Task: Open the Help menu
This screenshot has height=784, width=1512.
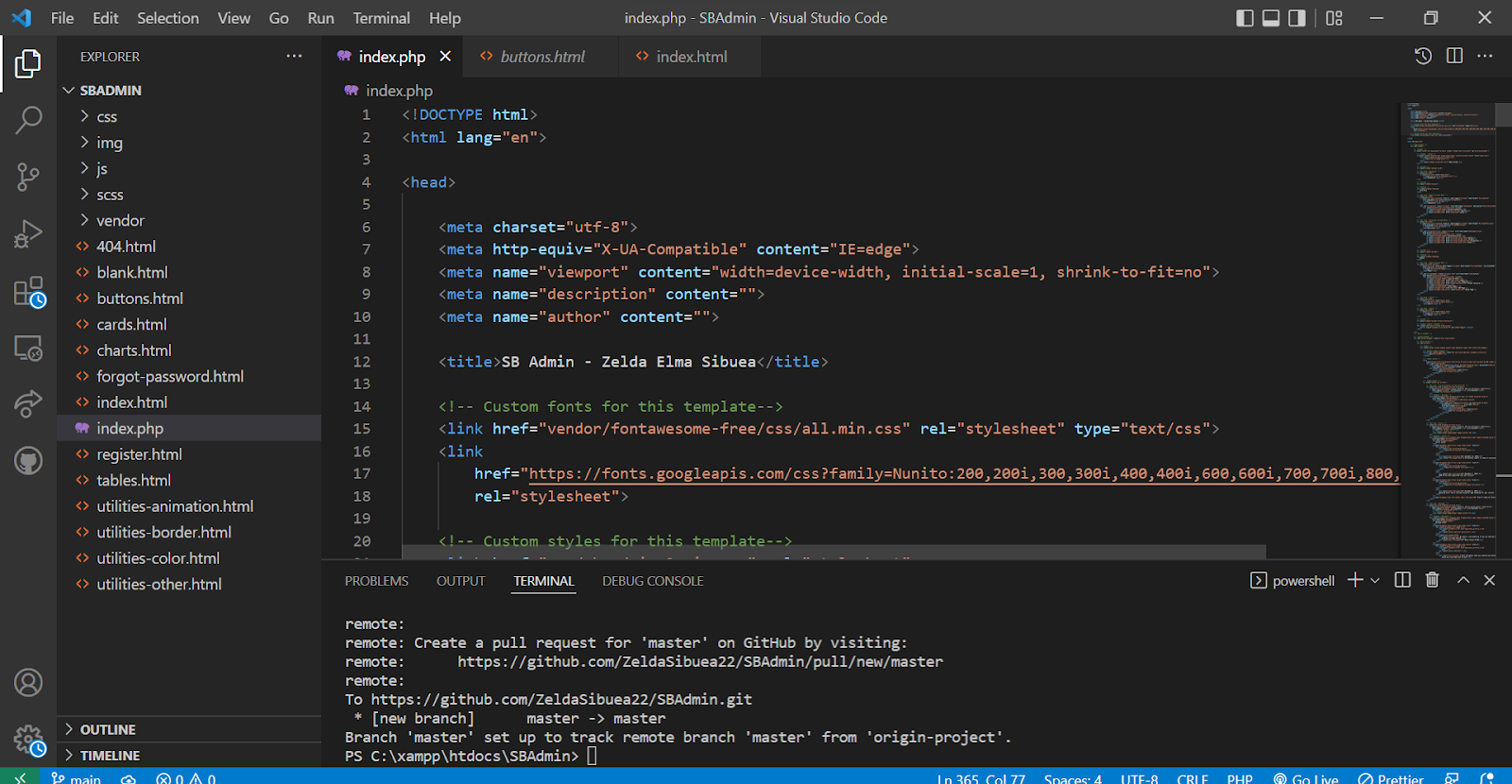Action: pos(445,18)
